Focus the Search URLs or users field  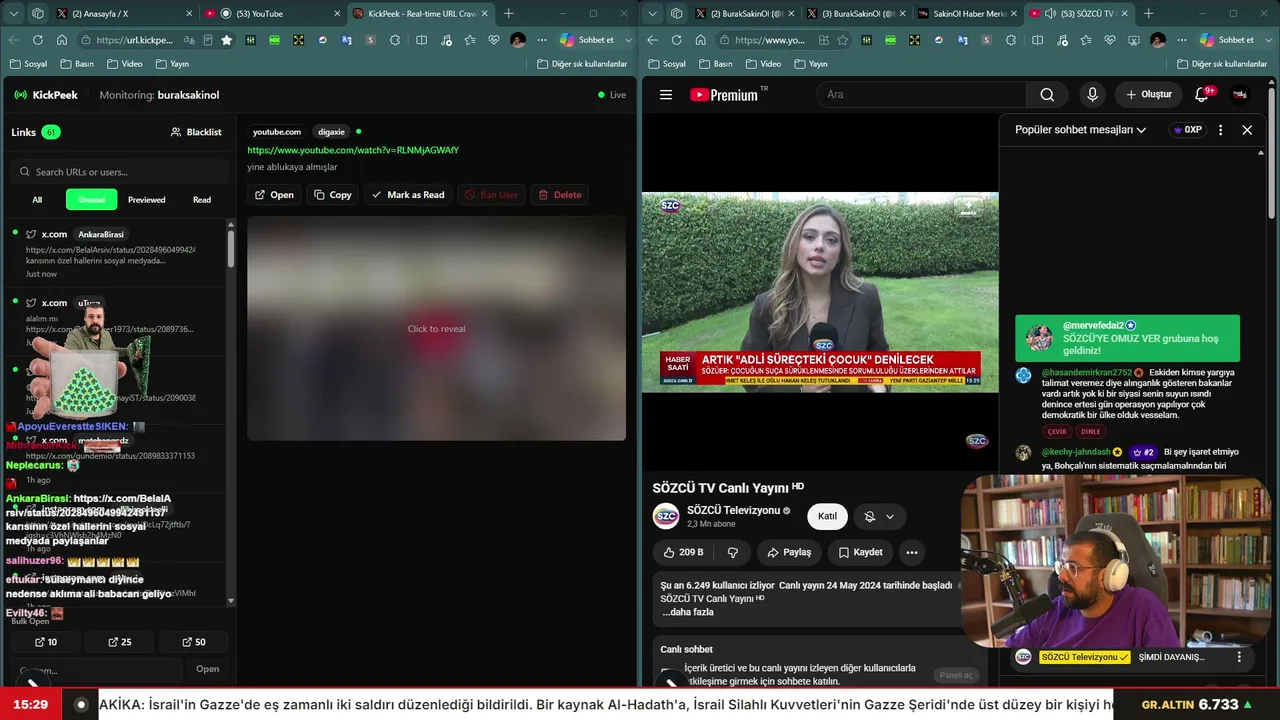122,172
